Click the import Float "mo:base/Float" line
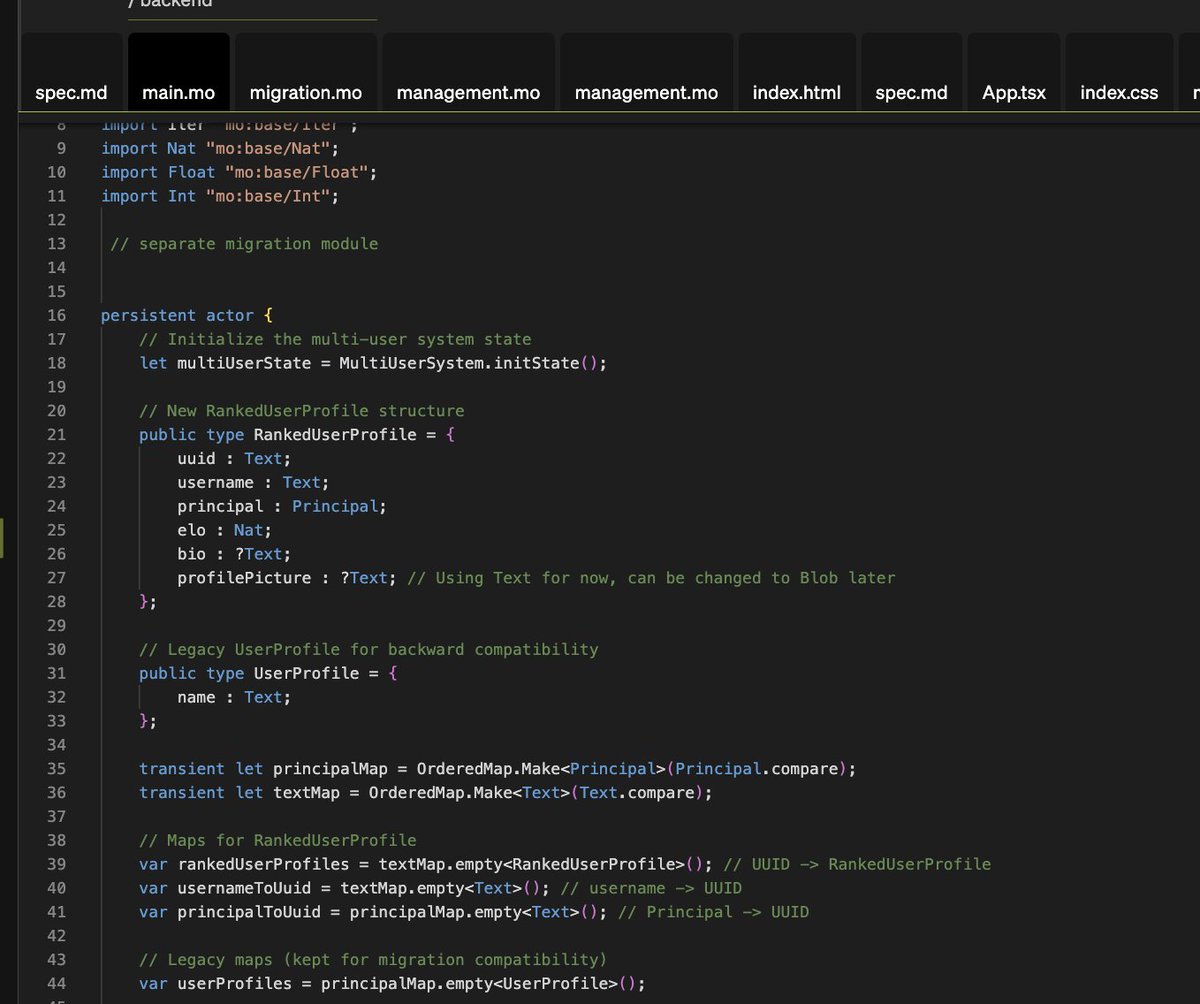1200x1004 pixels. [x=239, y=172]
